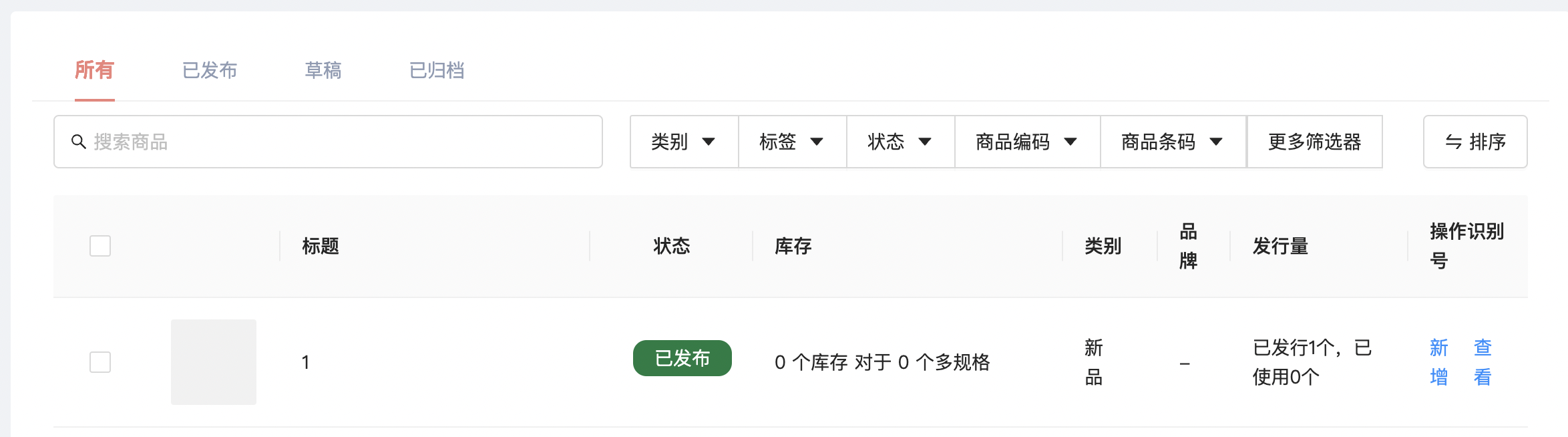Open the 商品编码 filter dropdown
This screenshot has height=437, width=1568.
(1028, 142)
